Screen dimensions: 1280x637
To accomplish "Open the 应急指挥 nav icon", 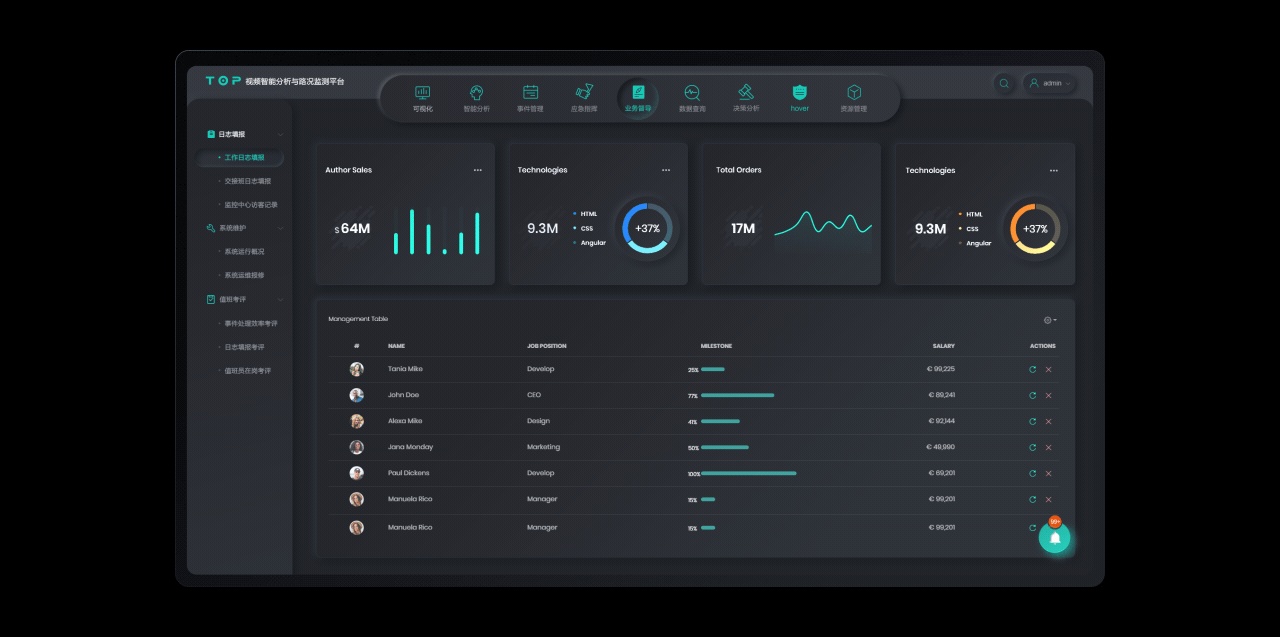I will (585, 92).
